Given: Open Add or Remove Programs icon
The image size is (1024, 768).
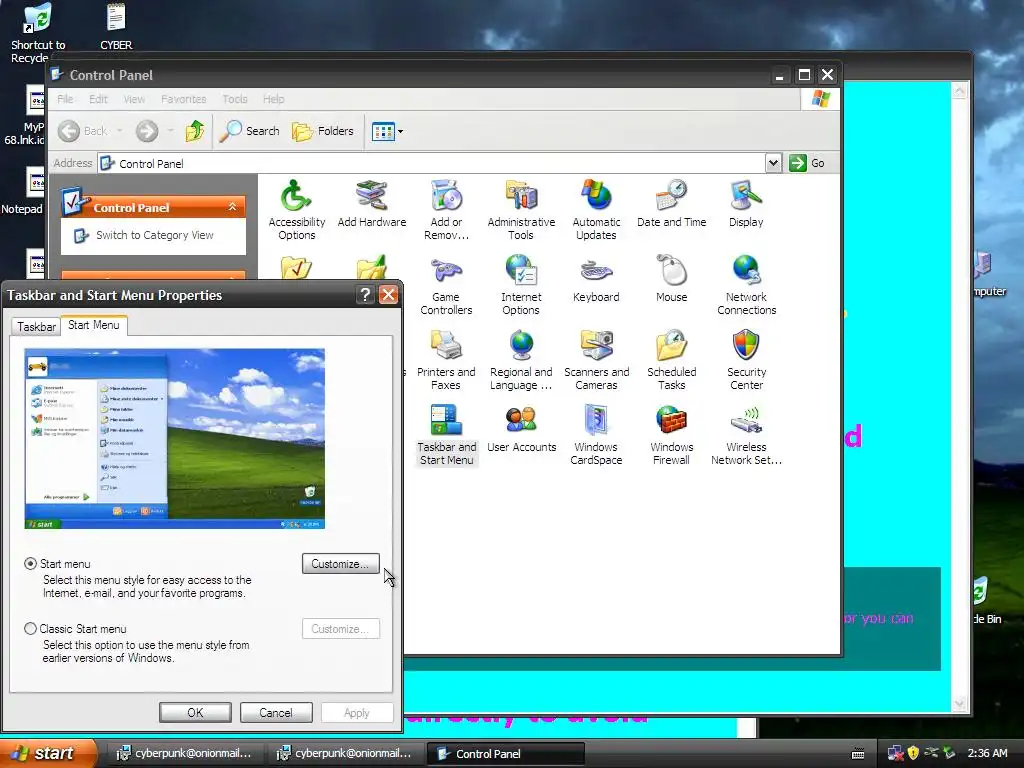Looking at the screenshot, I should pos(446,210).
